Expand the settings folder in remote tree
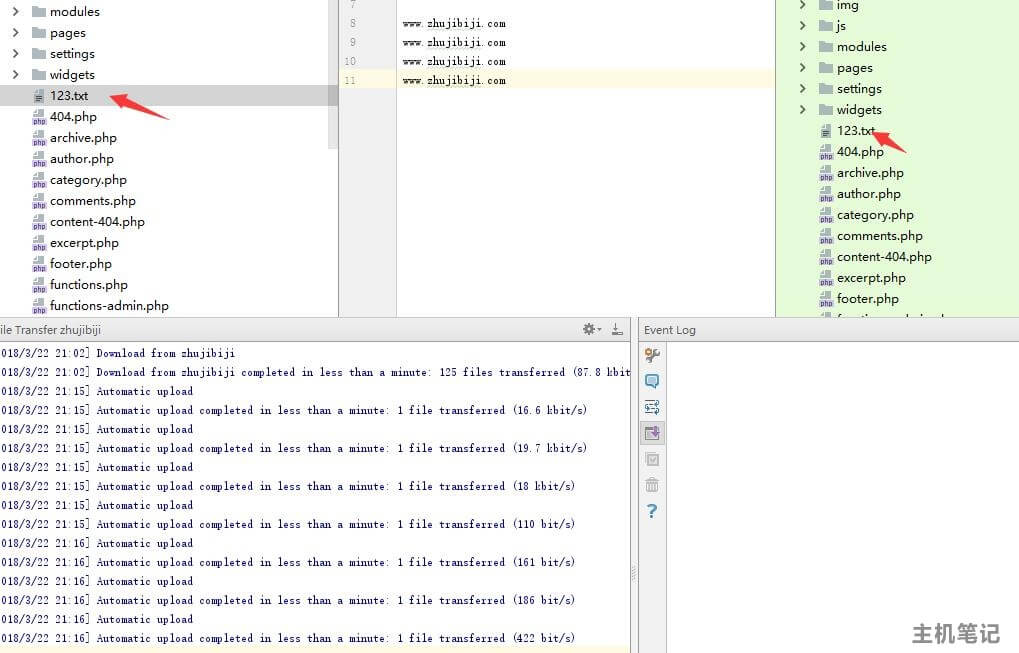The image size is (1019, 653). click(803, 89)
